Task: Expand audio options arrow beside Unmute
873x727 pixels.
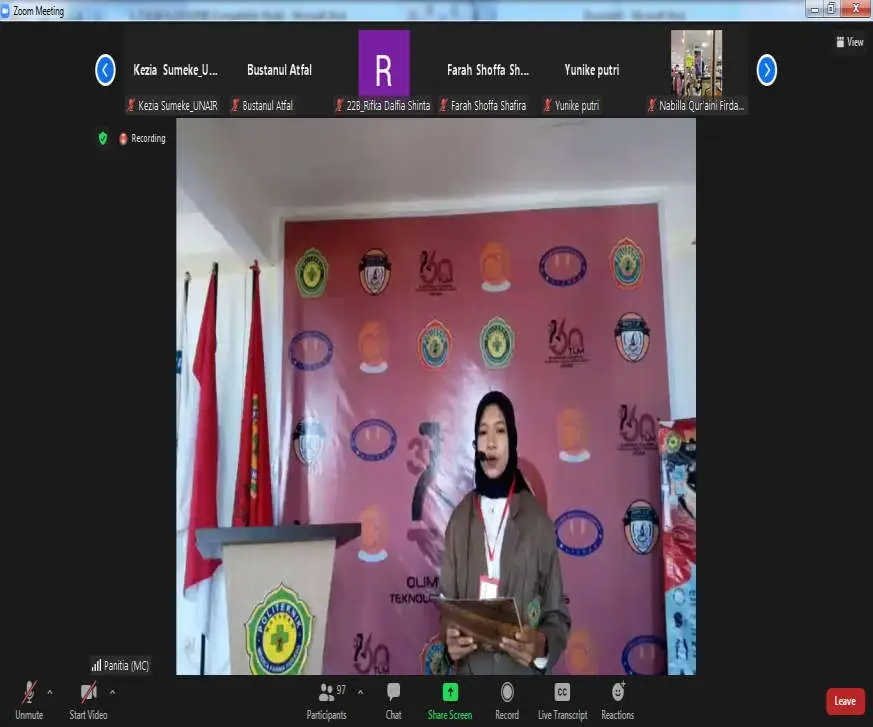Action: [x=50, y=691]
